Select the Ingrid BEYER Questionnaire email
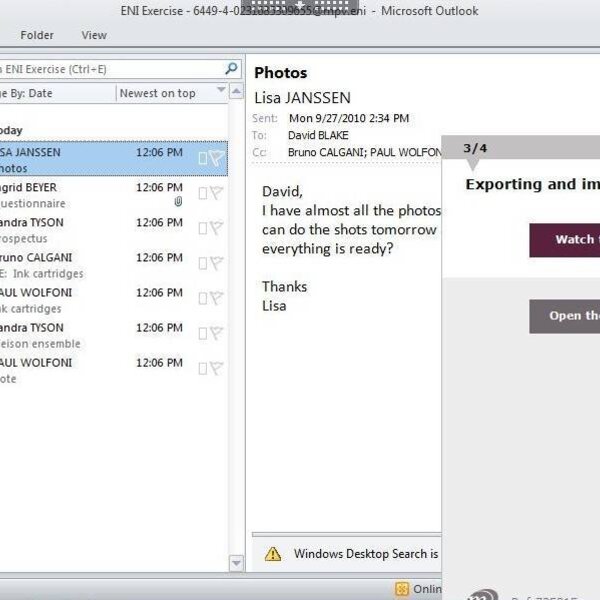The image size is (600, 600). (114, 194)
